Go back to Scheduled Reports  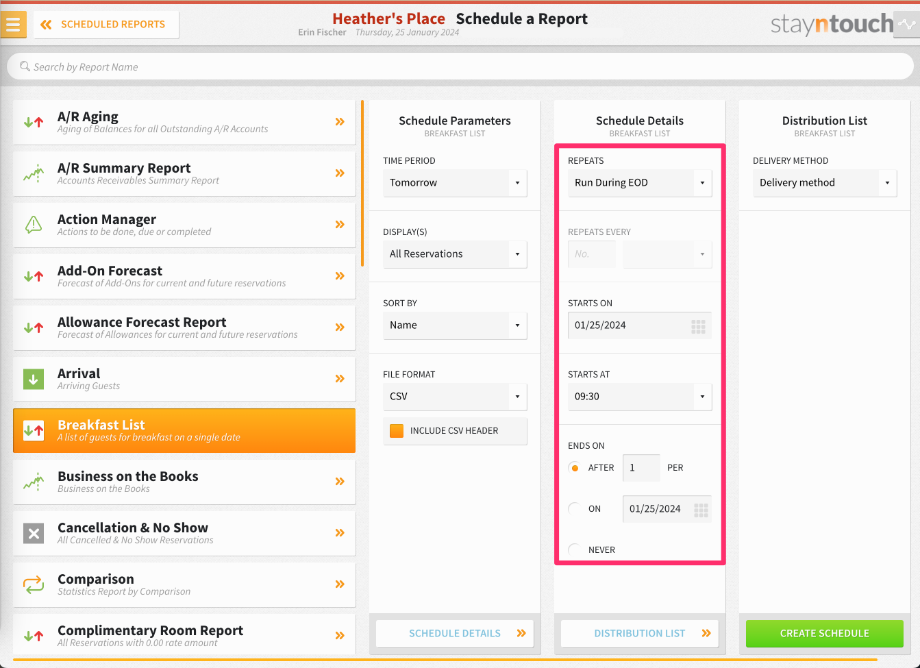pos(106,25)
